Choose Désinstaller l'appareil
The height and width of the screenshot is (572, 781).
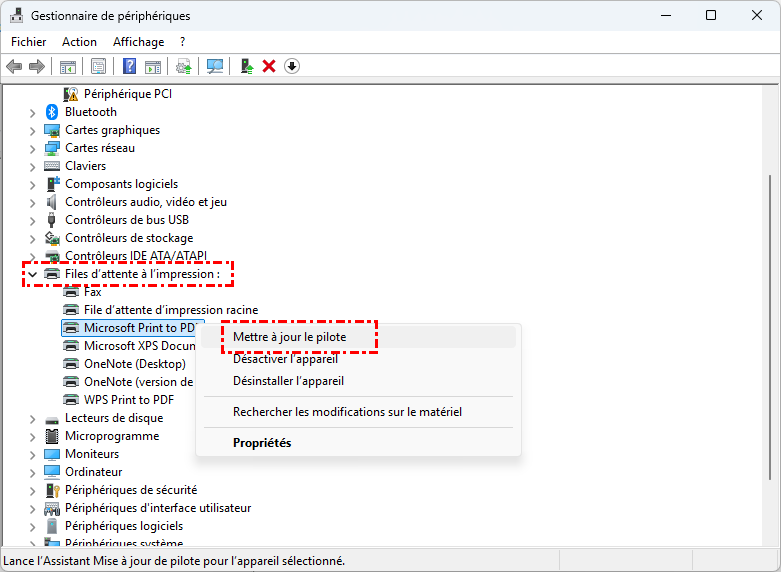pos(358,381)
